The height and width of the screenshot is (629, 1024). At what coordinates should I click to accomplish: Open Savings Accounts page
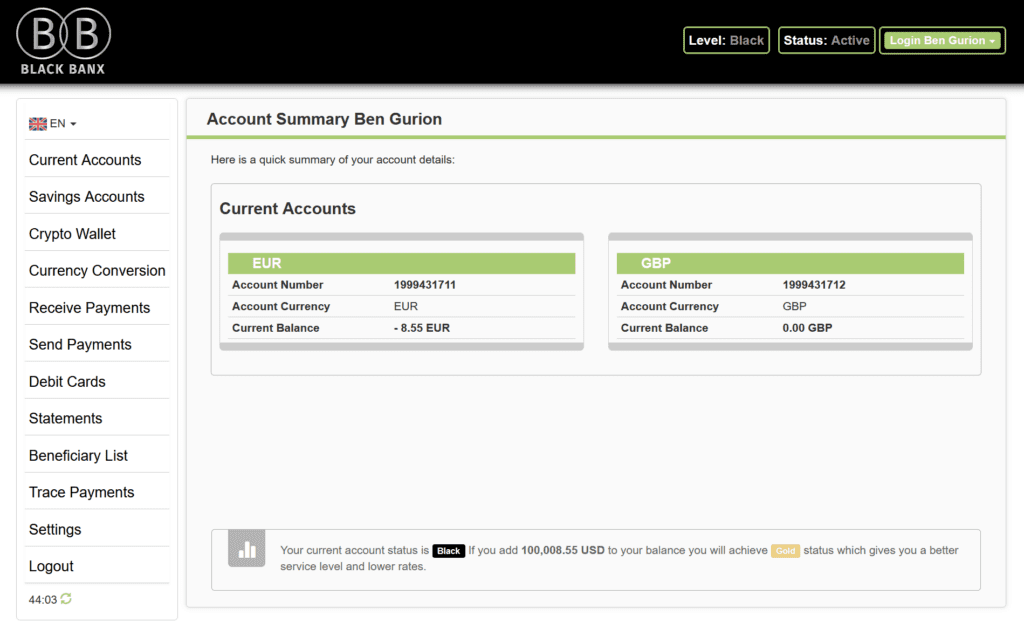(87, 196)
